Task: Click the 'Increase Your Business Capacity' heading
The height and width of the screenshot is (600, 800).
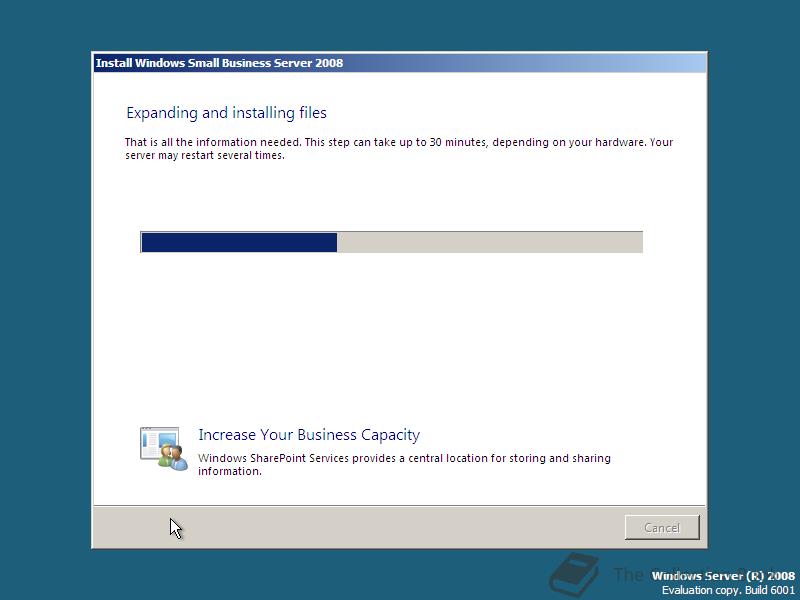Action: coord(309,435)
